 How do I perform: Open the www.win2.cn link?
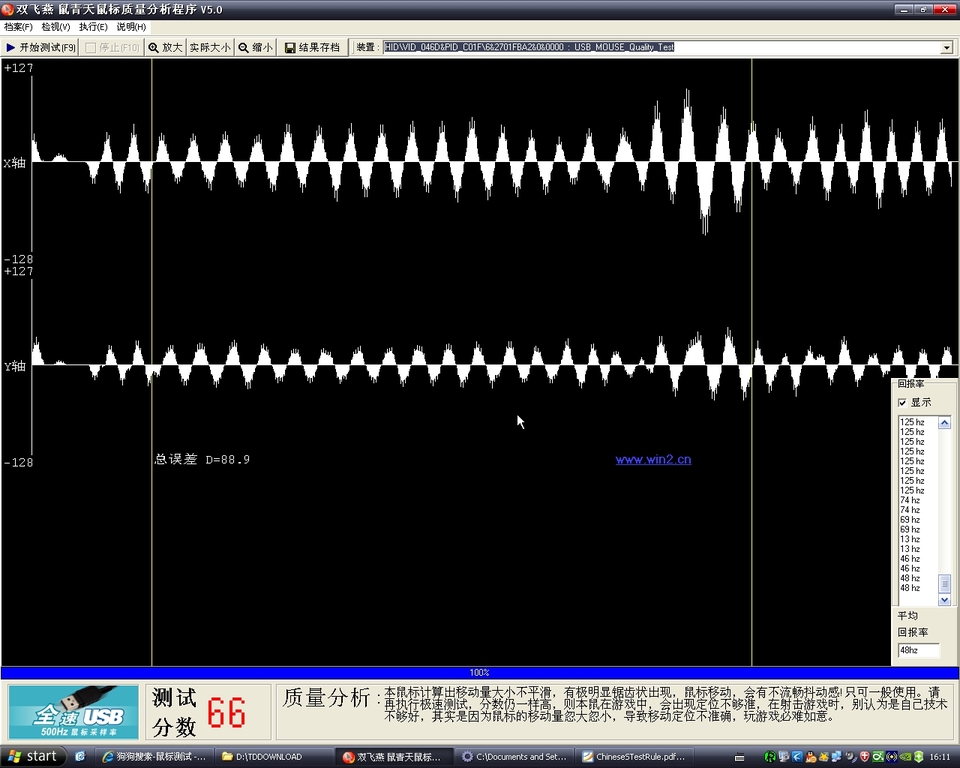point(653,460)
